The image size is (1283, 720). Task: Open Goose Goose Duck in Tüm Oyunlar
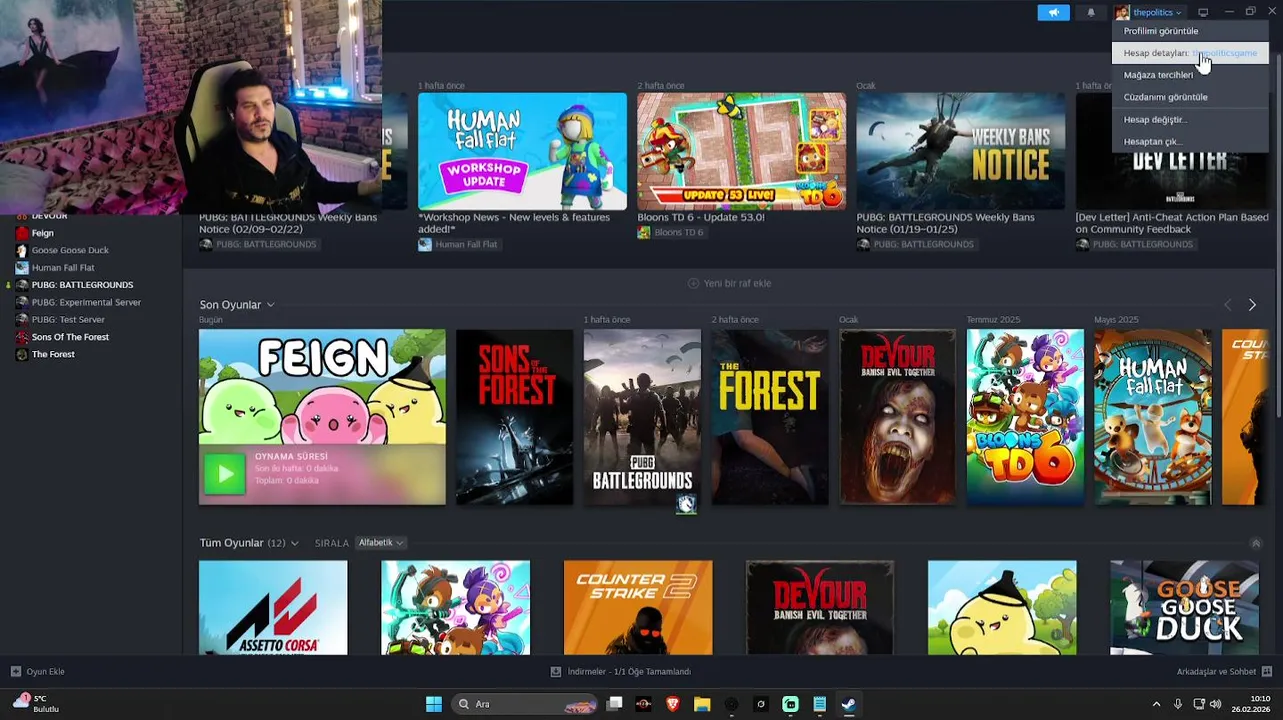coord(1184,608)
